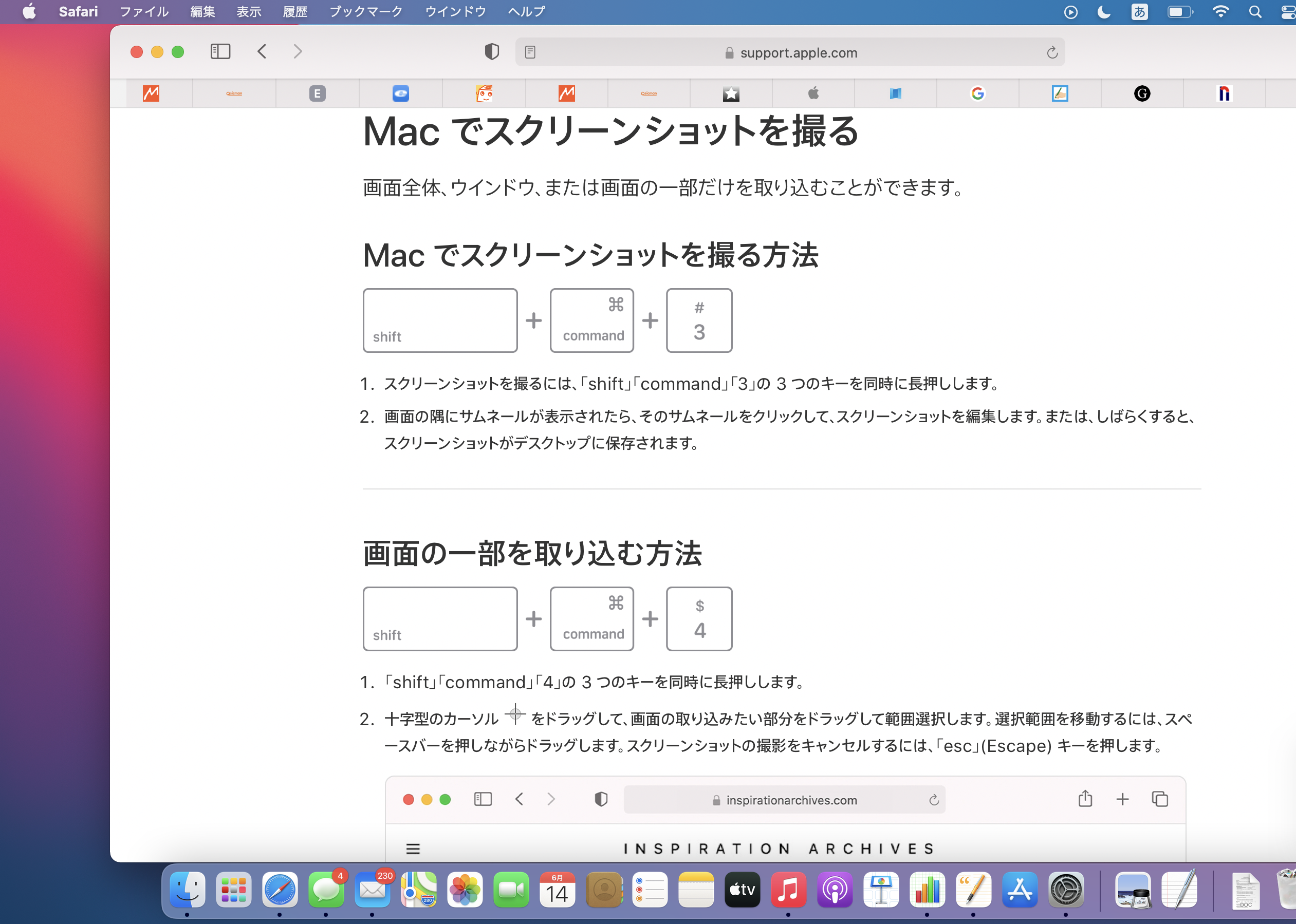This screenshot has height=924, width=1296.
Task: Open the Japanese input source menu
Action: coord(1139,11)
